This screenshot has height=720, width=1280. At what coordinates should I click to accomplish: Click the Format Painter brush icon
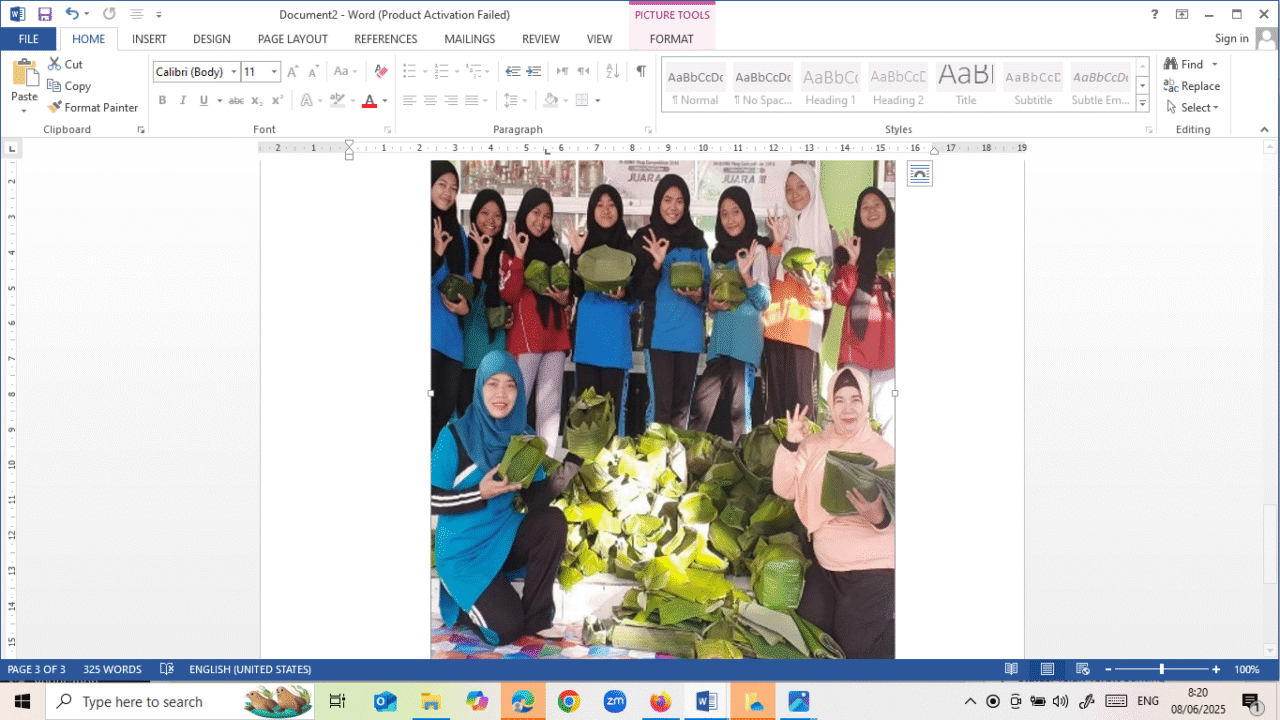click(55, 108)
